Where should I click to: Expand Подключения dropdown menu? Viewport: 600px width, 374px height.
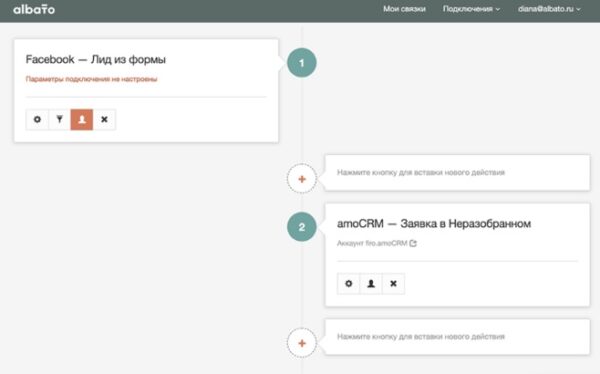[471, 9]
